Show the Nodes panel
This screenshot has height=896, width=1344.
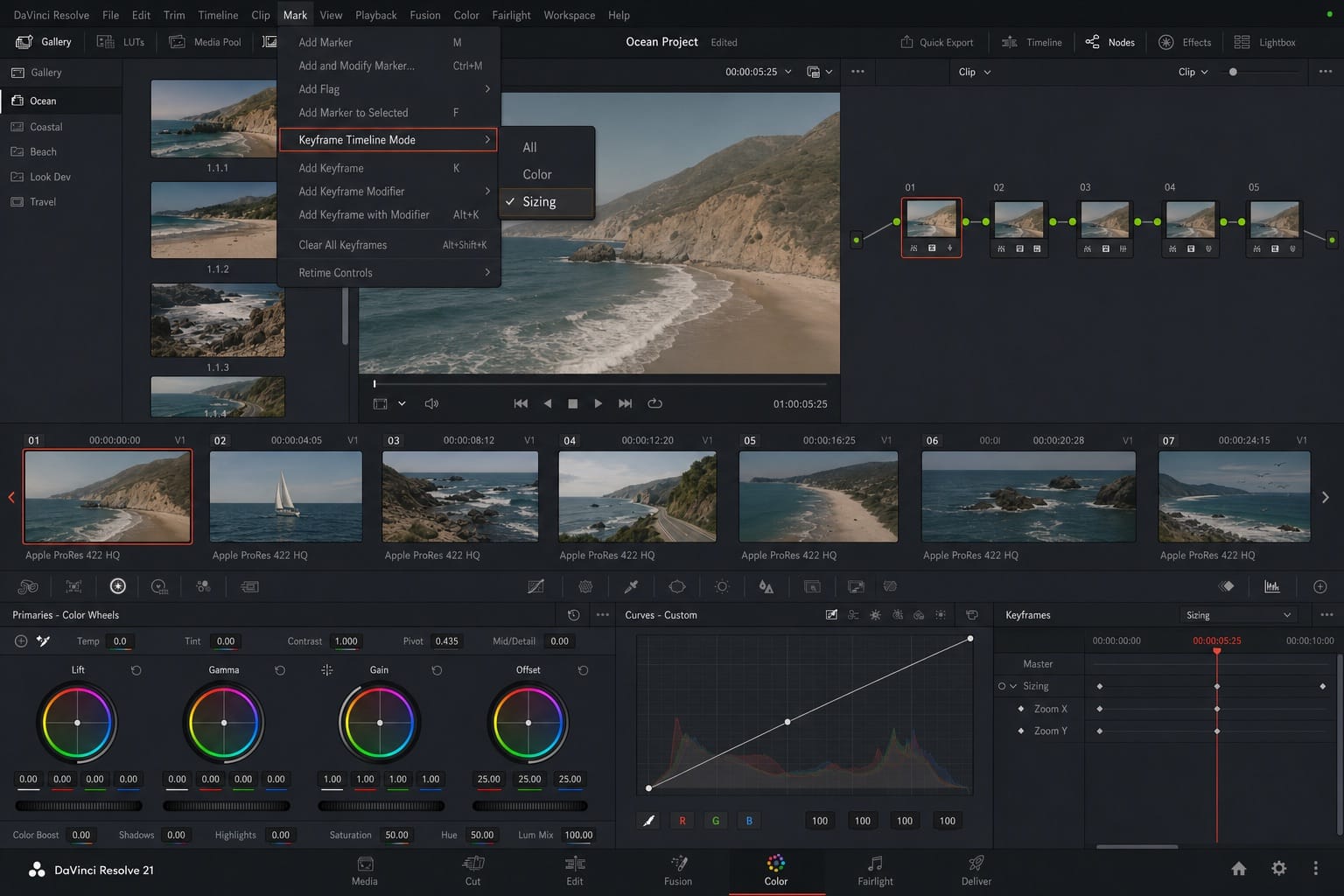tap(1110, 42)
